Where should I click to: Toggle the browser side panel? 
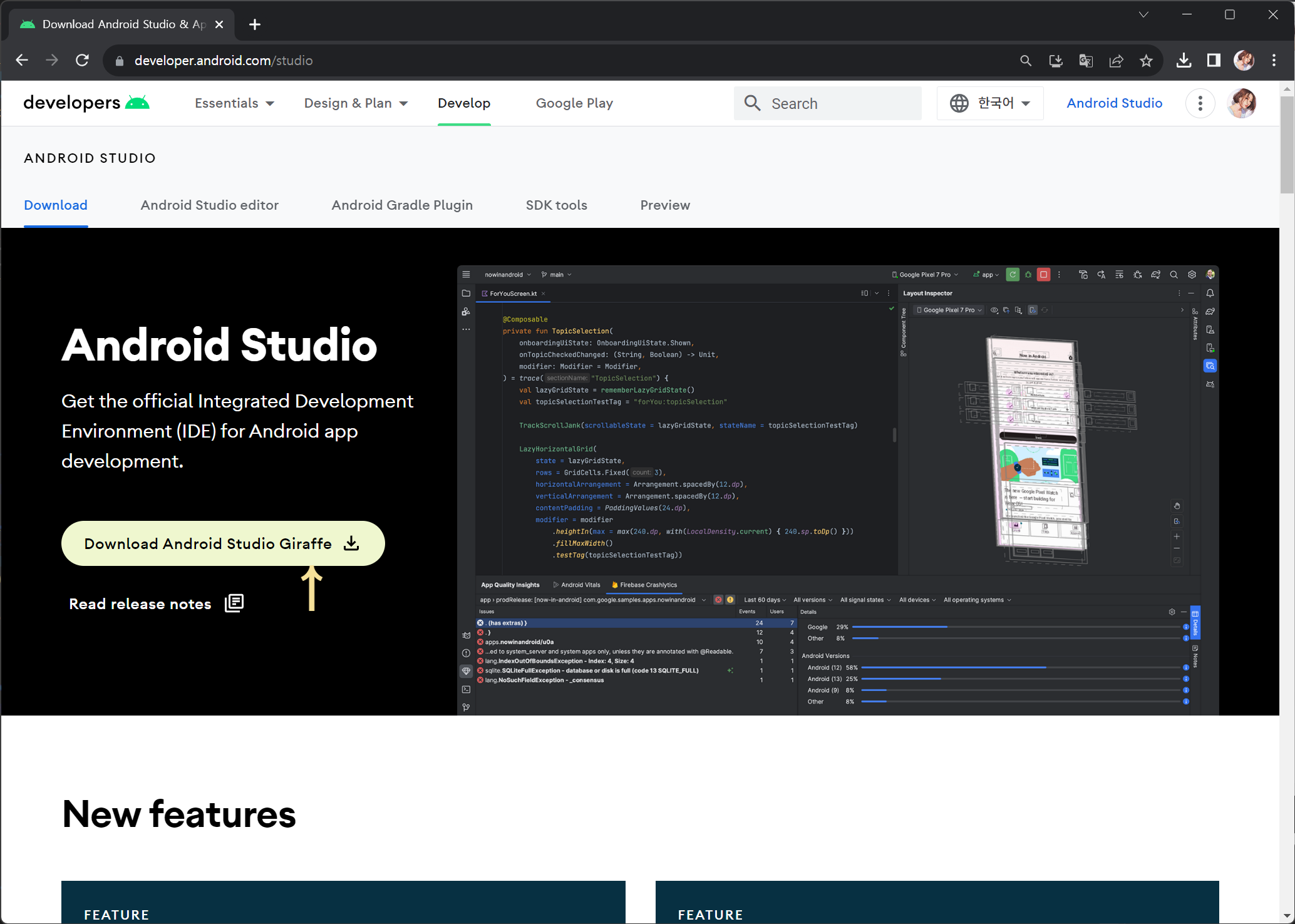[x=1214, y=60]
